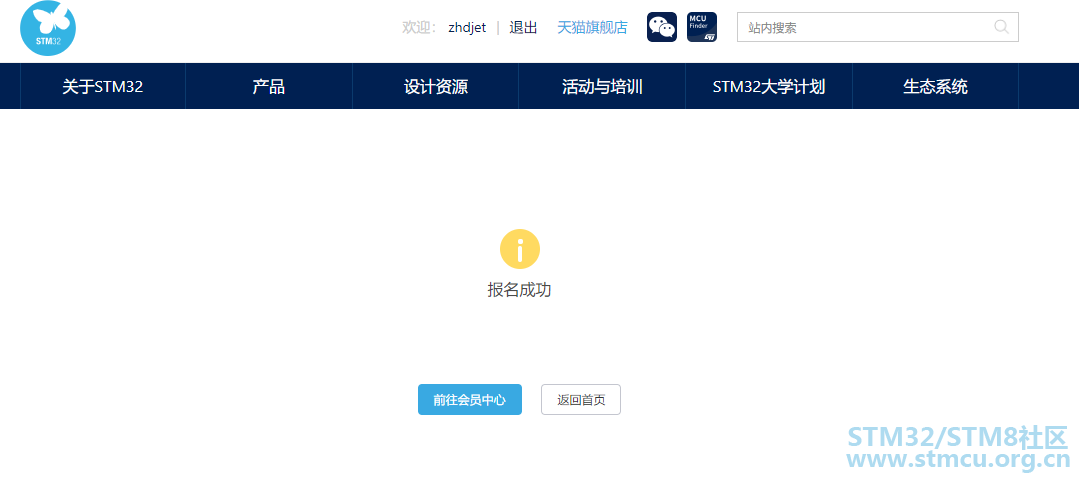The image size is (1079, 482).
Task: Click the username zhdjet
Action: point(467,28)
